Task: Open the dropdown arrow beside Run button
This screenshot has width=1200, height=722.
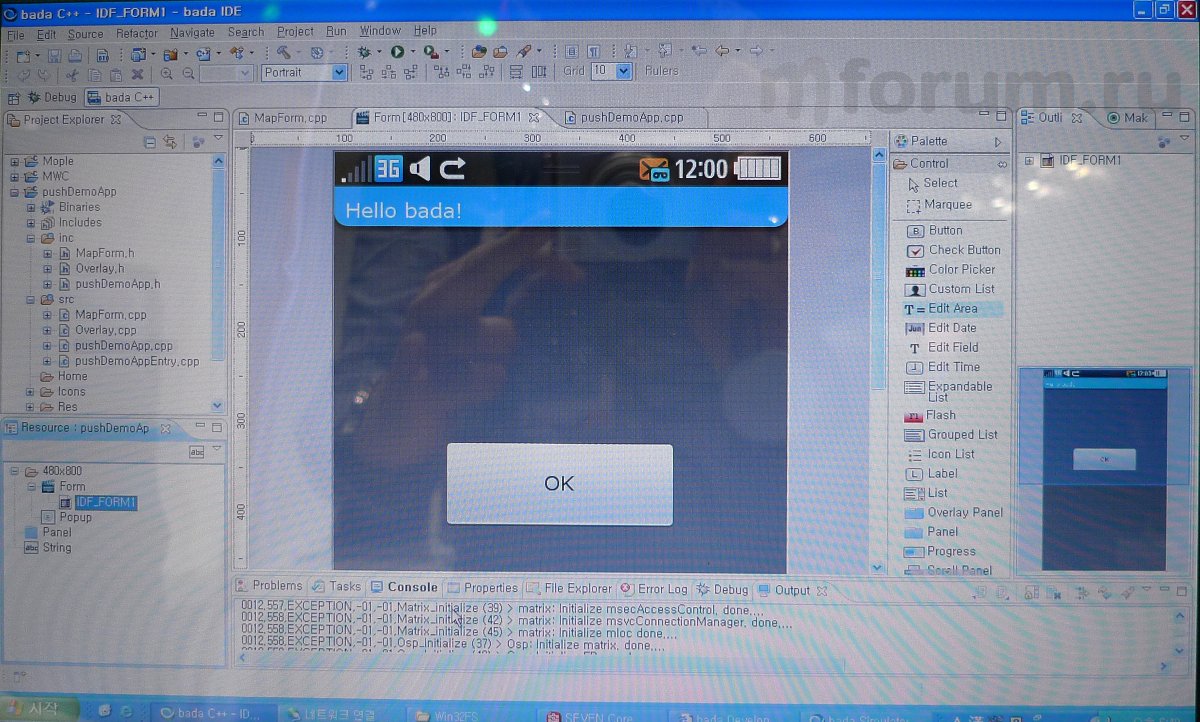Action: 412,52
